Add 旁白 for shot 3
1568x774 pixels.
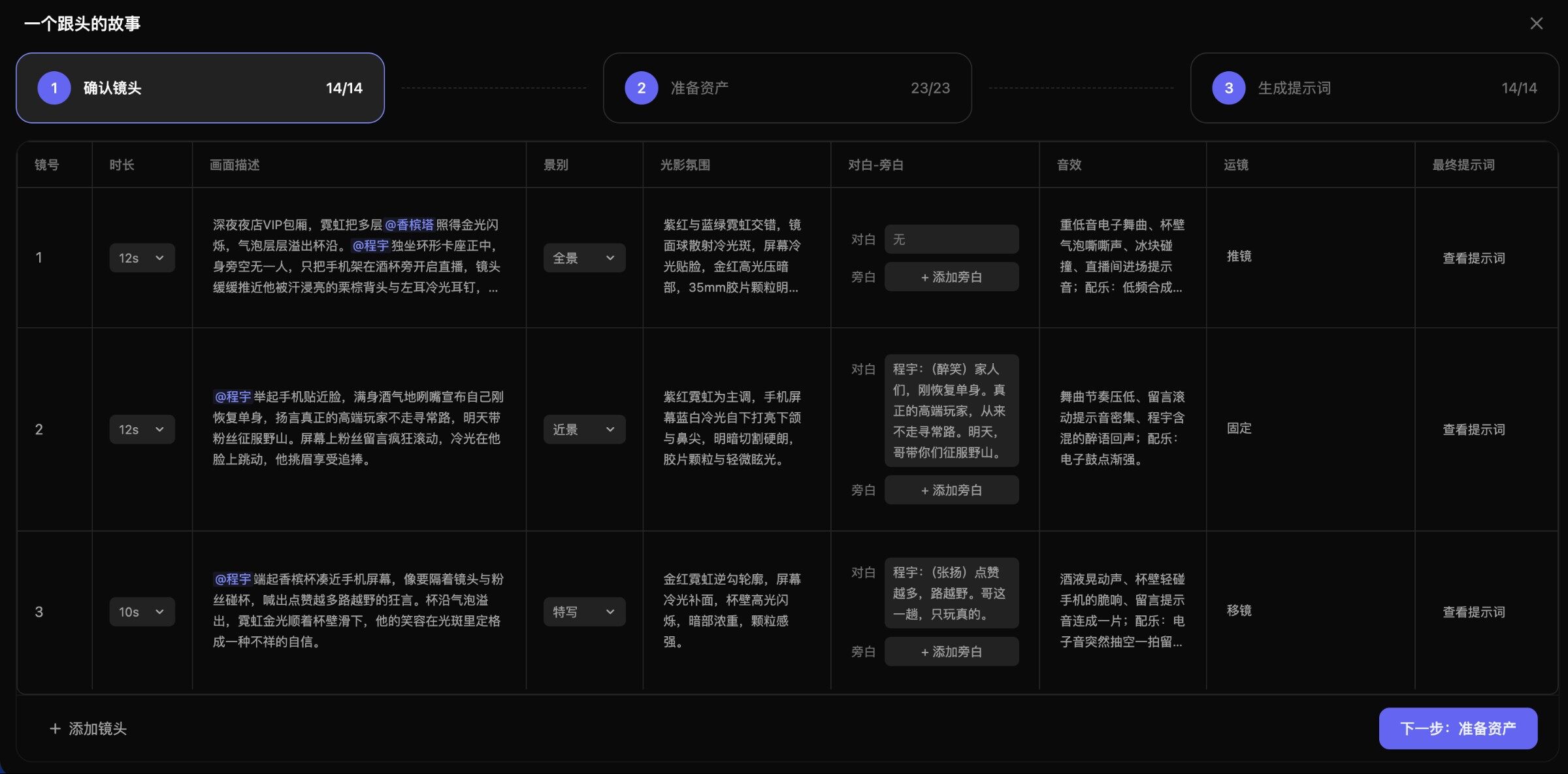(x=951, y=651)
